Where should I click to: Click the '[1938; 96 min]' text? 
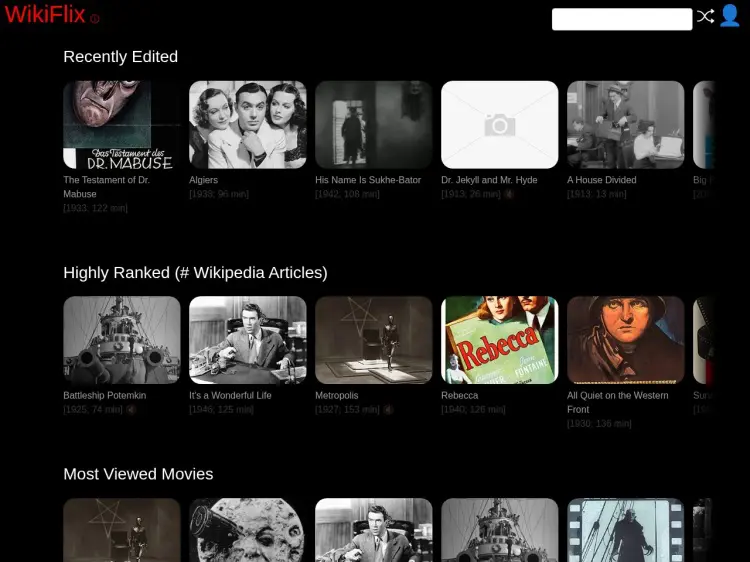point(219,194)
